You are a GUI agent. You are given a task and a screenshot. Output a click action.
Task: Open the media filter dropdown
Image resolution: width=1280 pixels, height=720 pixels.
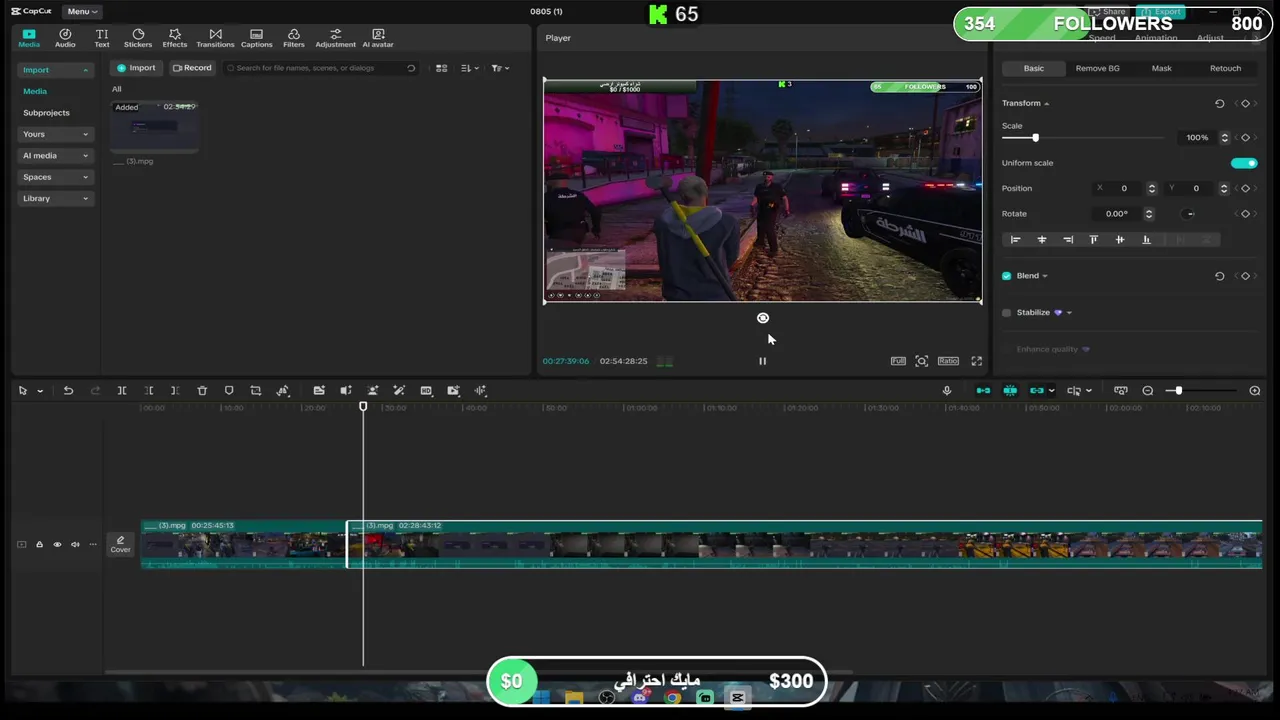[500, 68]
